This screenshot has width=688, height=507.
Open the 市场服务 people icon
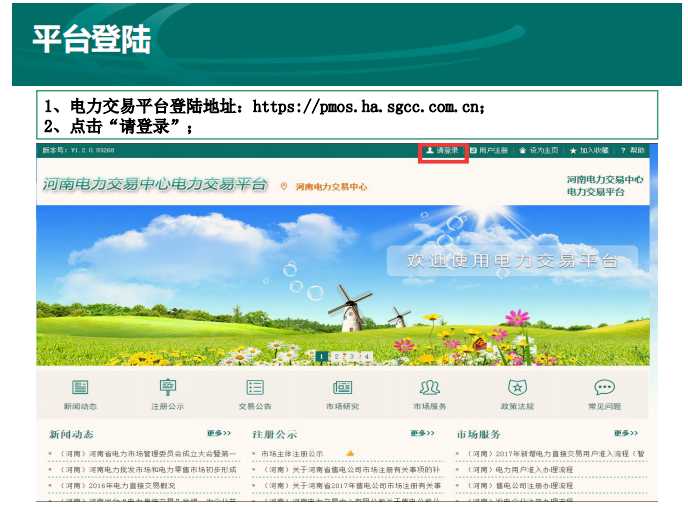point(429,388)
